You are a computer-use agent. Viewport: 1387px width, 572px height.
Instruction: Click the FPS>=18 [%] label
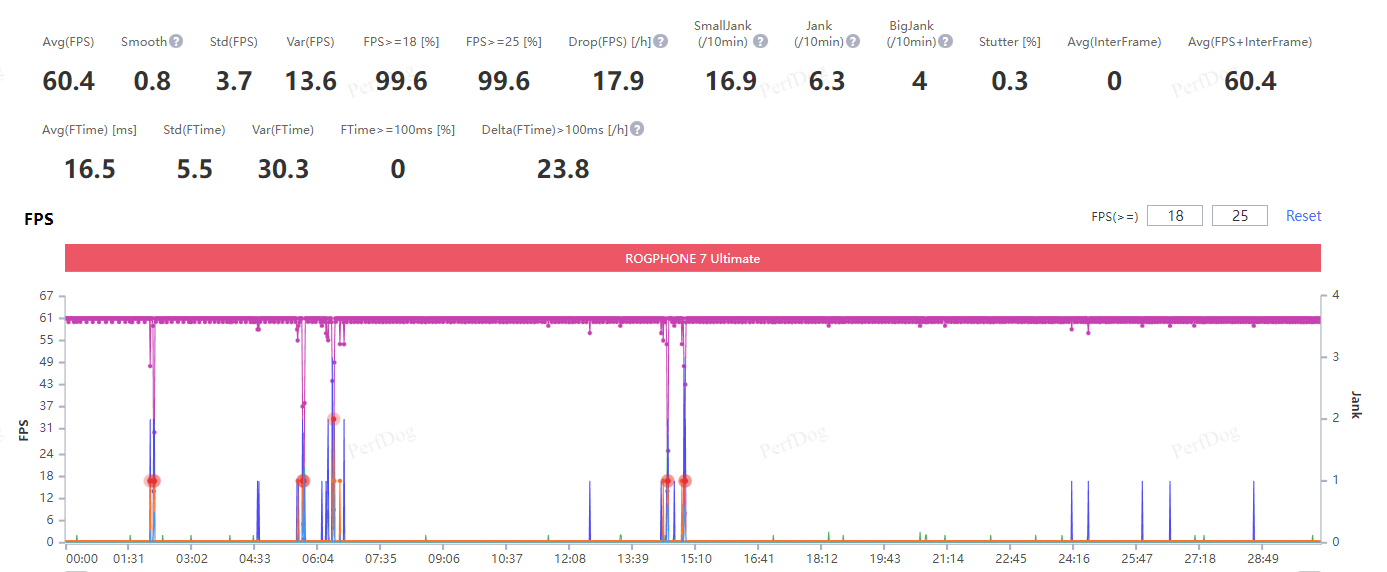(401, 42)
